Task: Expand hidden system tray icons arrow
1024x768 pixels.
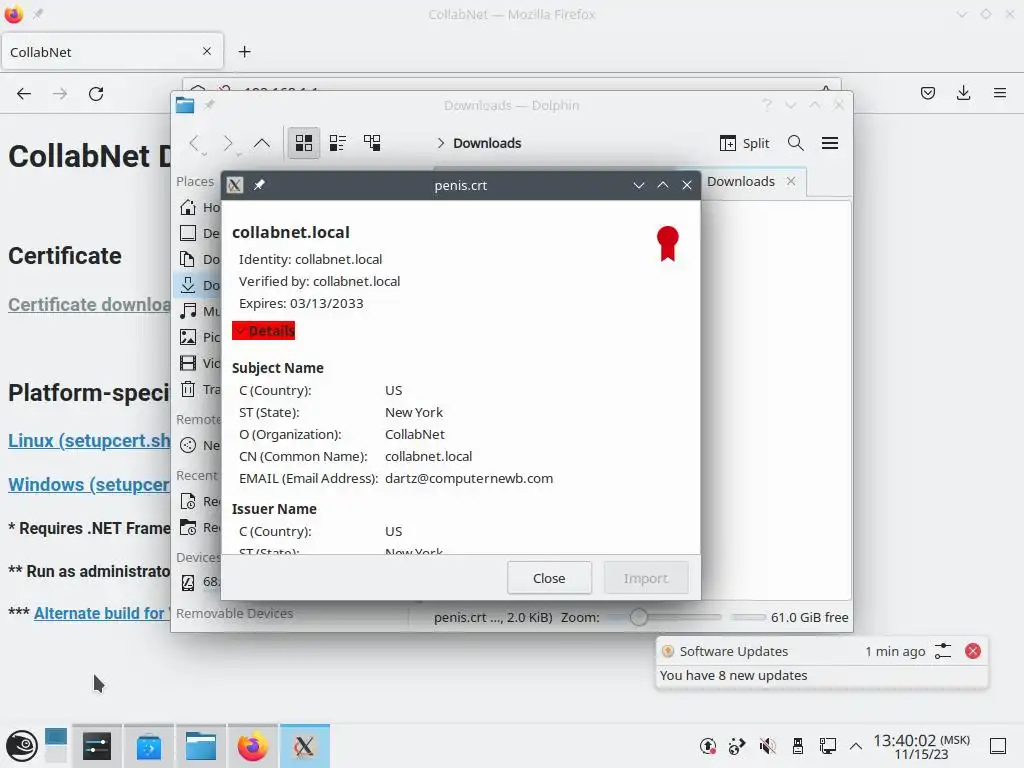Action: click(856, 746)
